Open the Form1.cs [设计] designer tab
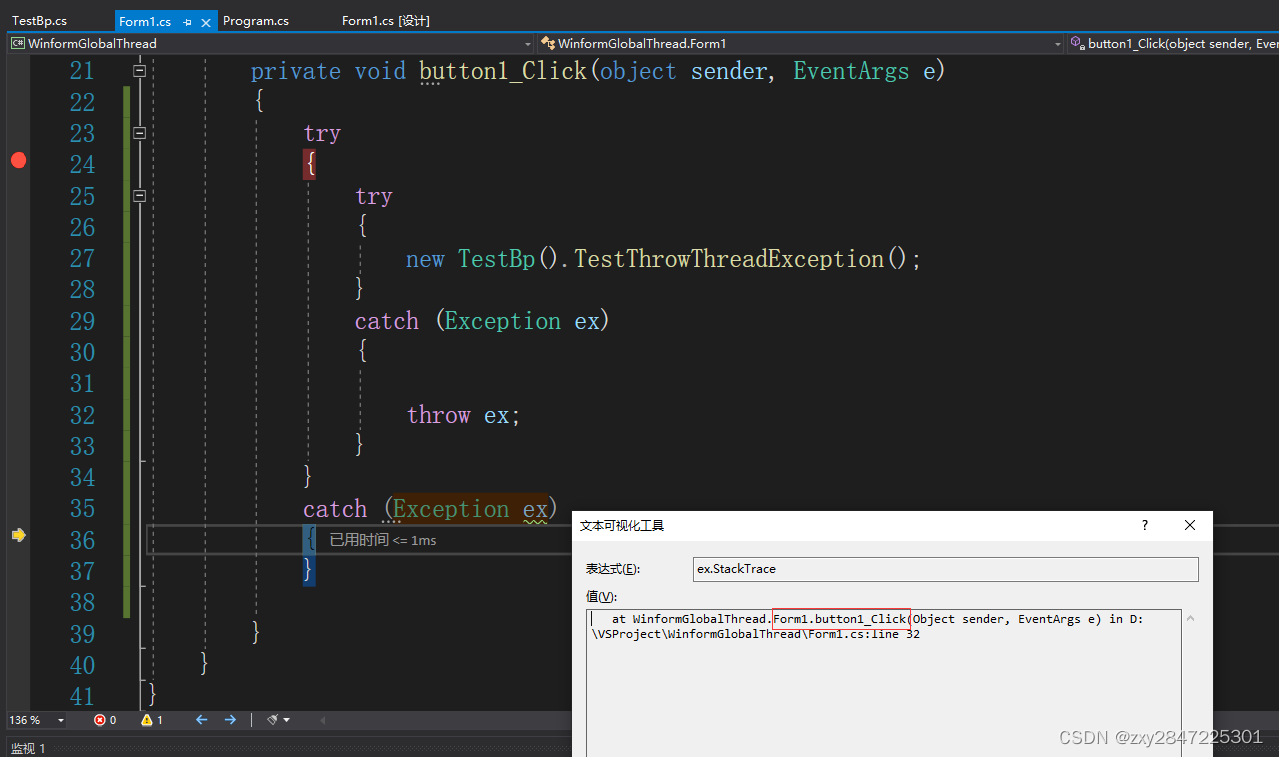This screenshot has height=757, width=1279. pos(386,21)
